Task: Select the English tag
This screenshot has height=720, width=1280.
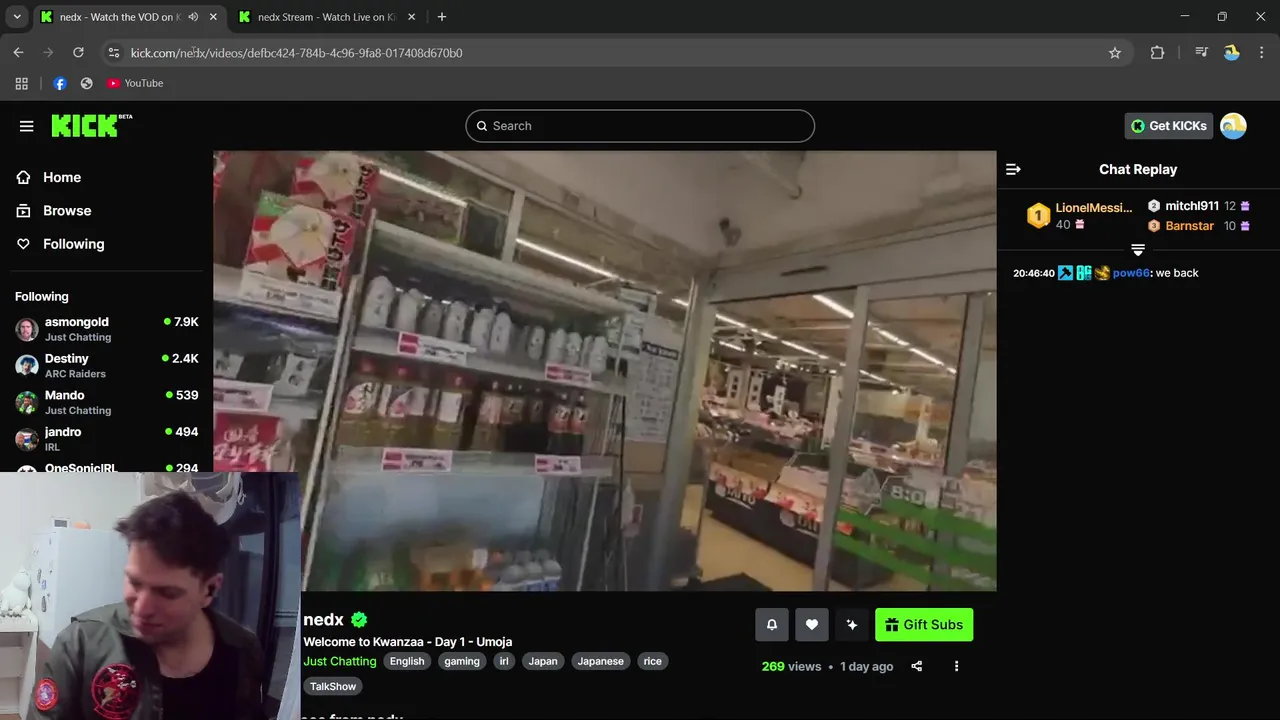Action: [407, 661]
